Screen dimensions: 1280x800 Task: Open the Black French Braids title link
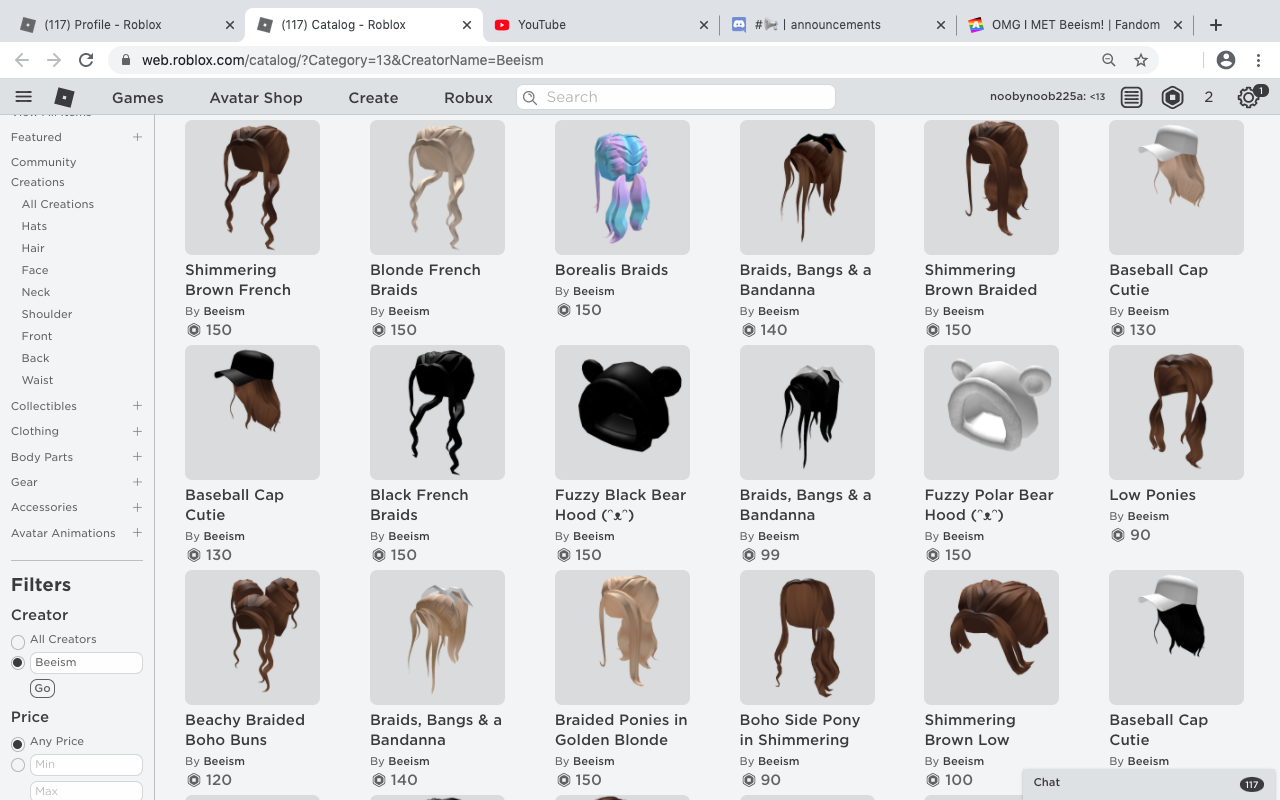(419, 505)
